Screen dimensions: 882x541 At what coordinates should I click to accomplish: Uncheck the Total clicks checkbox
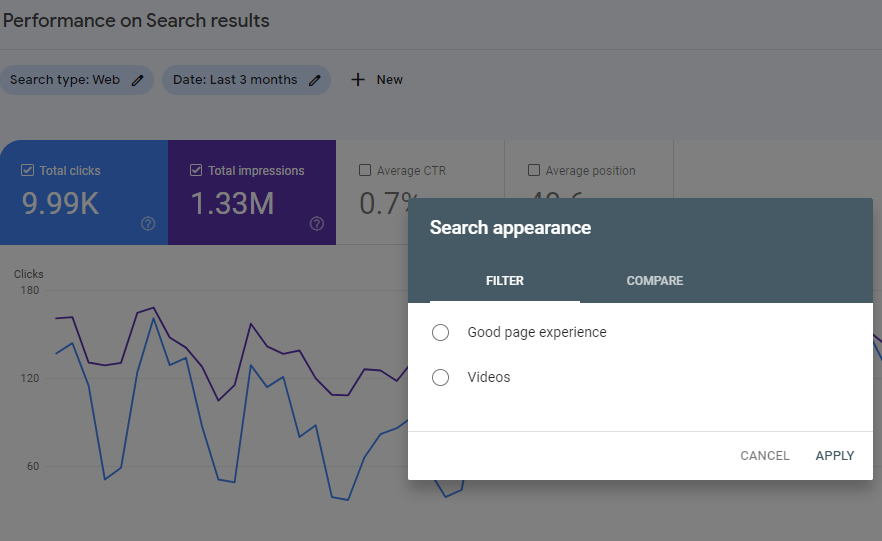pos(27,170)
